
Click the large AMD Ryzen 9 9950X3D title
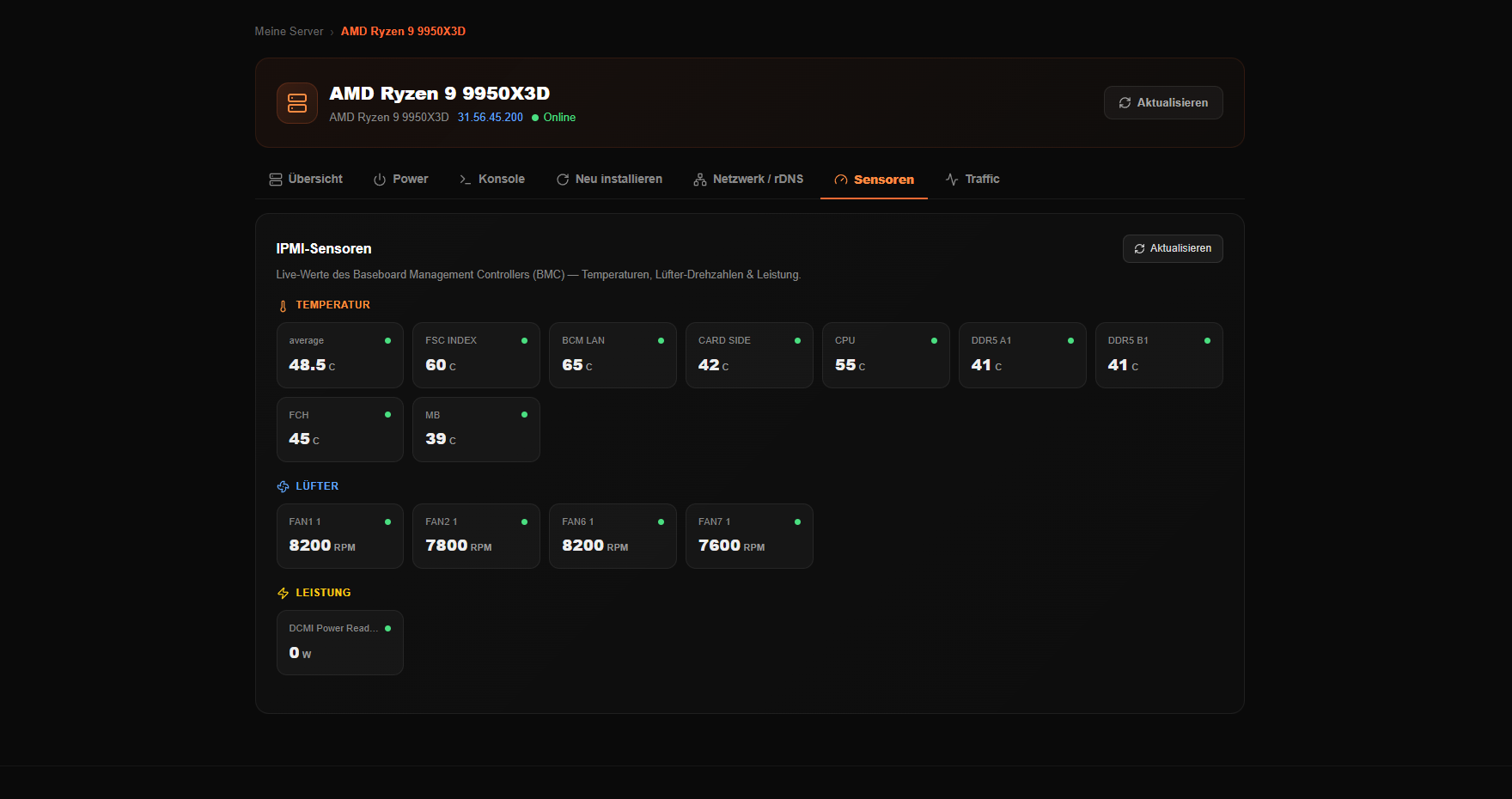point(440,94)
